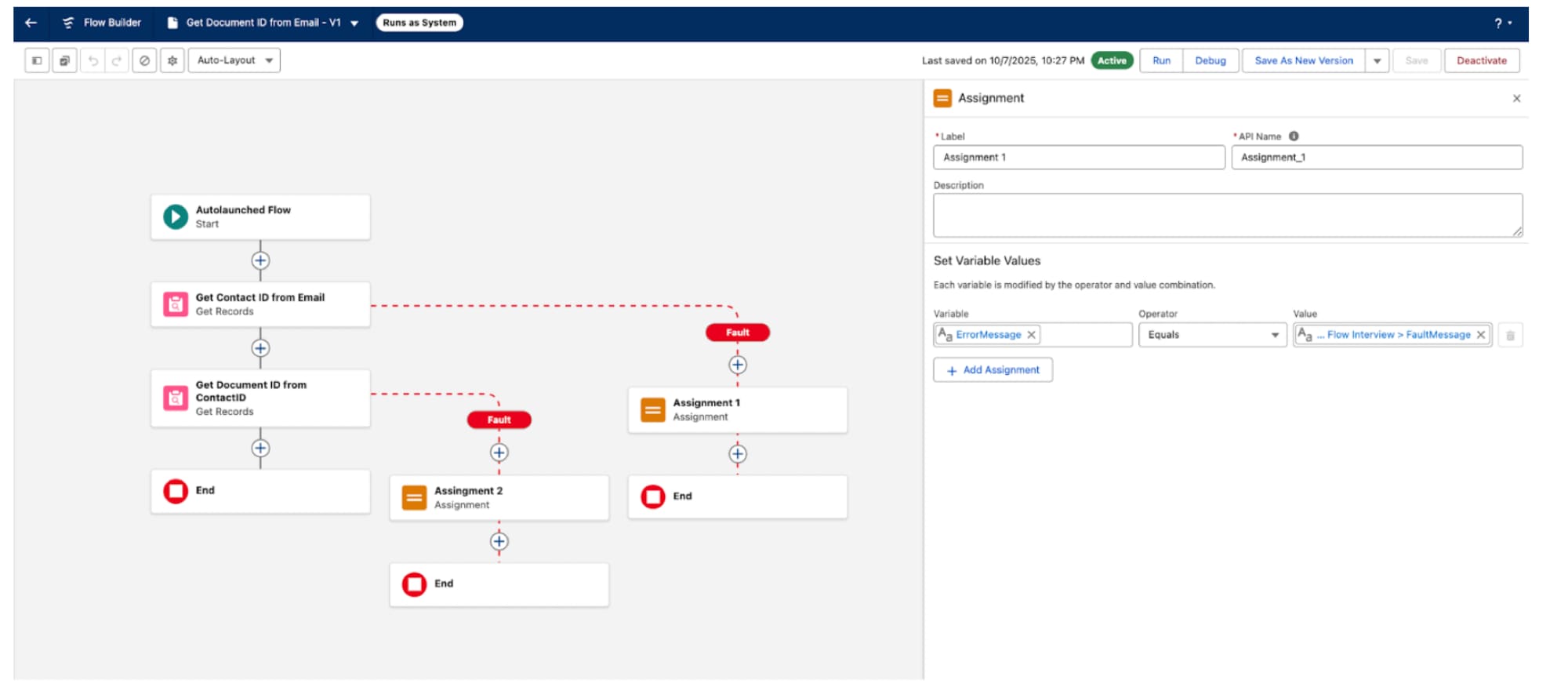Image resolution: width=1568 pixels, height=687 pixels.
Task: Click the API Name input field
Action: click(x=1377, y=157)
